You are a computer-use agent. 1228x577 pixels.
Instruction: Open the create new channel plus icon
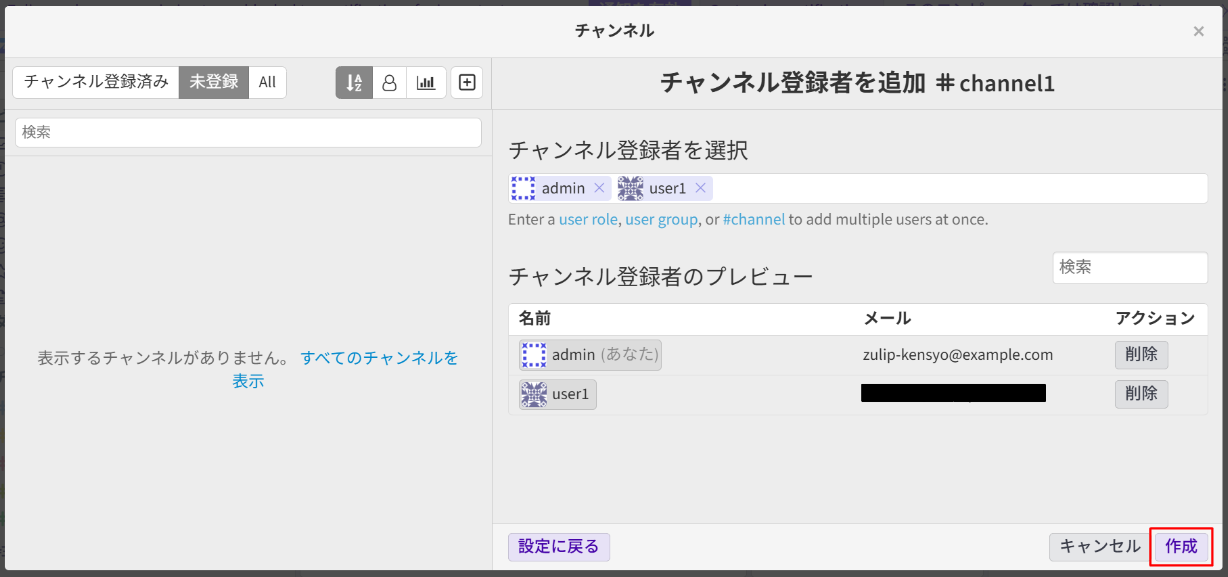pyautogui.click(x=466, y=83)
